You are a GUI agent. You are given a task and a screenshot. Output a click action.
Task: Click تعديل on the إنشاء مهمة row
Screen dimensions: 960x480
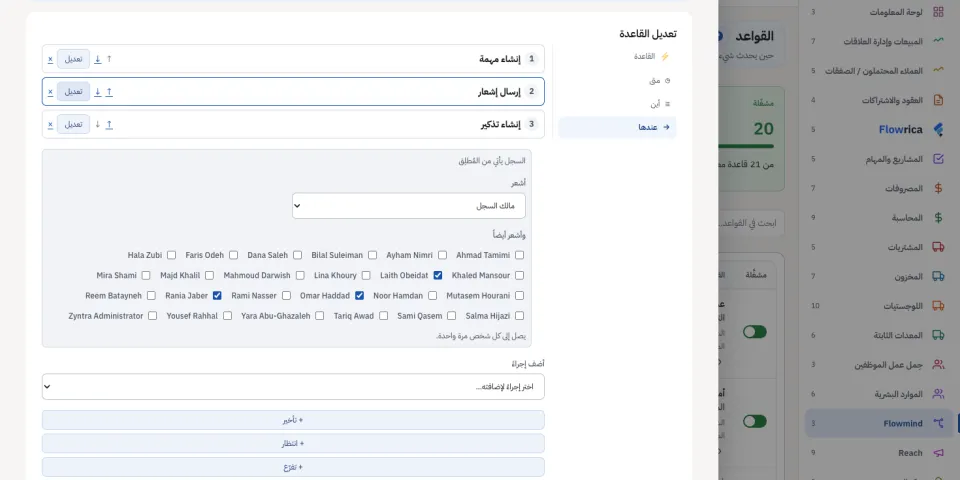(x=73, y=59)
